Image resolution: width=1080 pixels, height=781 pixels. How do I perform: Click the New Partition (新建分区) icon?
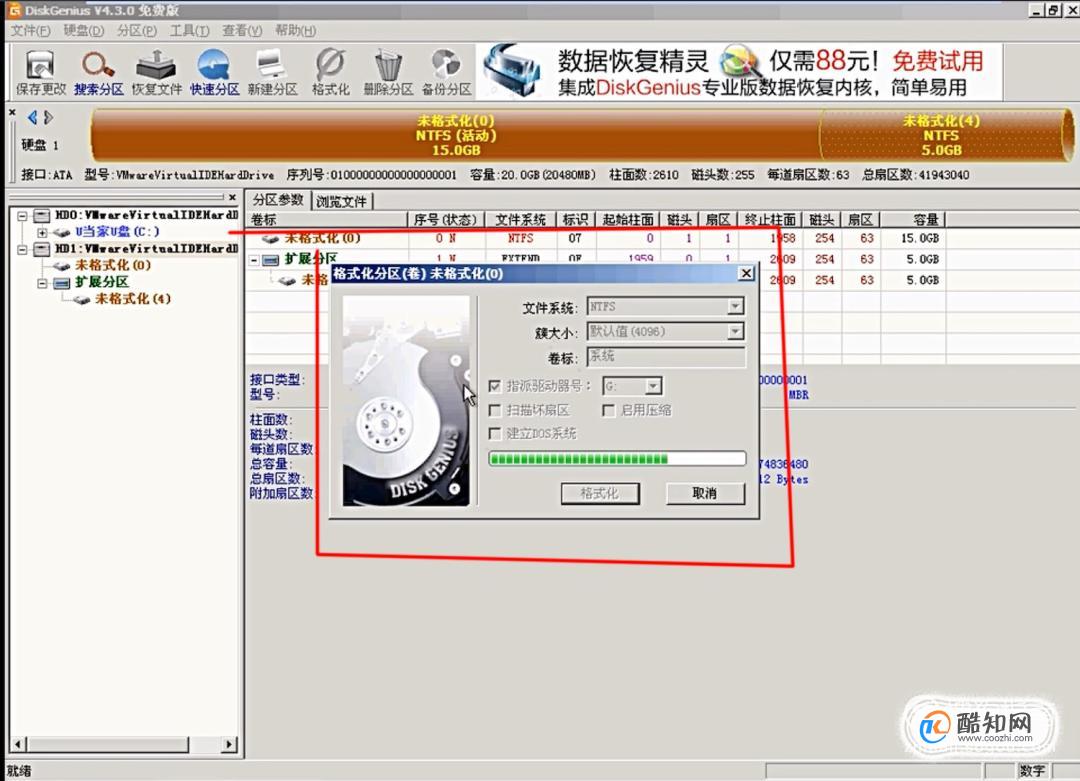tap(272, 73)
